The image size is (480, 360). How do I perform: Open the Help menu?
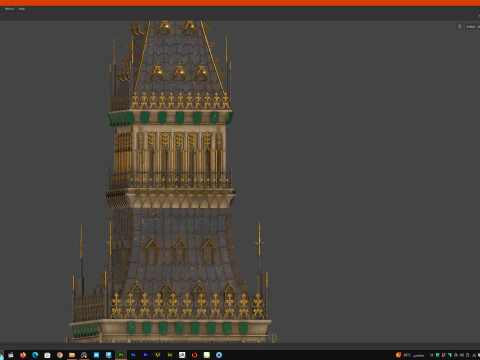pyautogui.click(x=22, y=9)
